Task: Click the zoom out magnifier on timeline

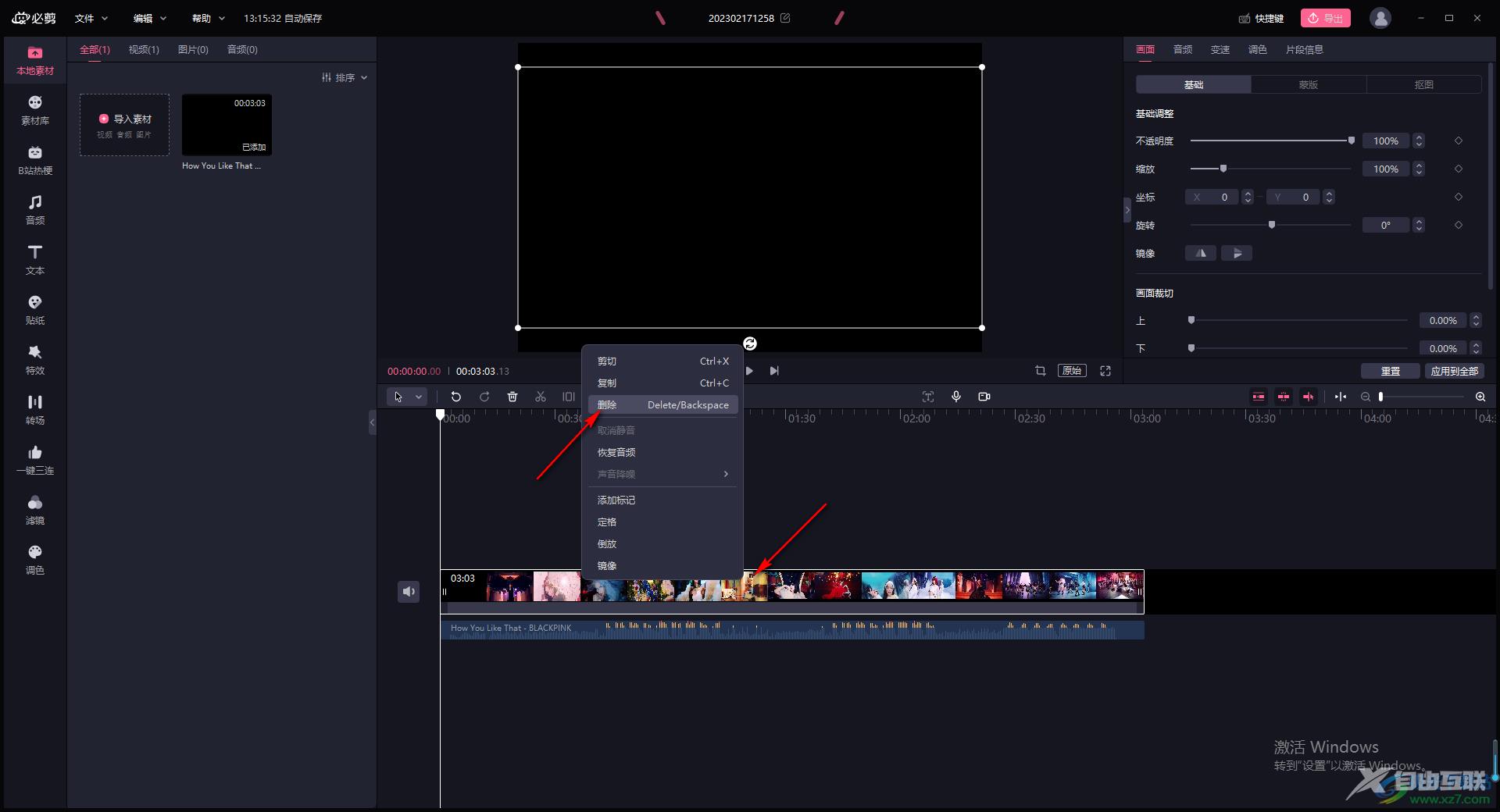Action: [1366, 397]
